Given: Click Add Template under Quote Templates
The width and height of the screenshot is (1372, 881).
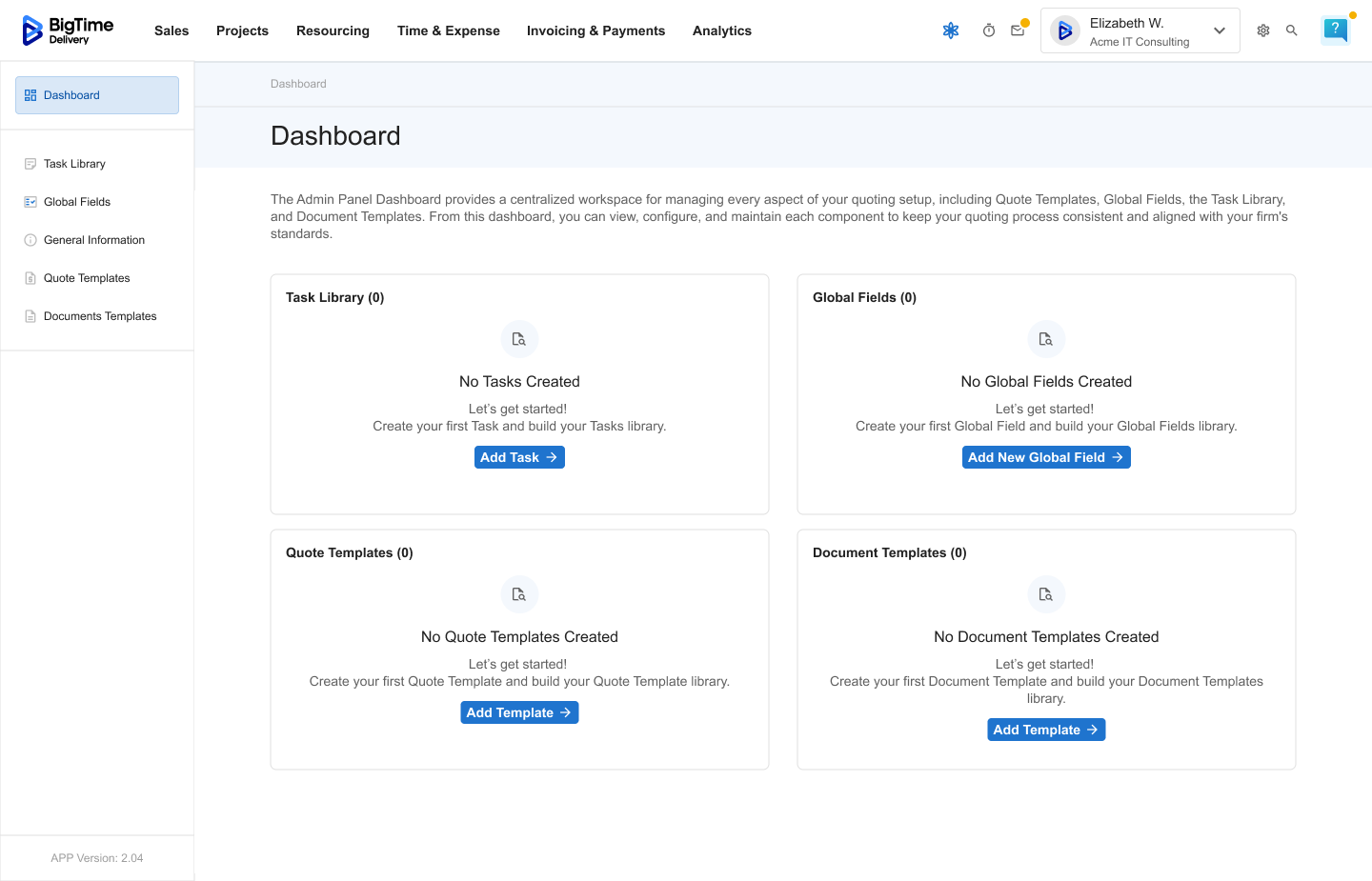Looking at the screenshot, I should pyautogui.click(x=519, y=712).
